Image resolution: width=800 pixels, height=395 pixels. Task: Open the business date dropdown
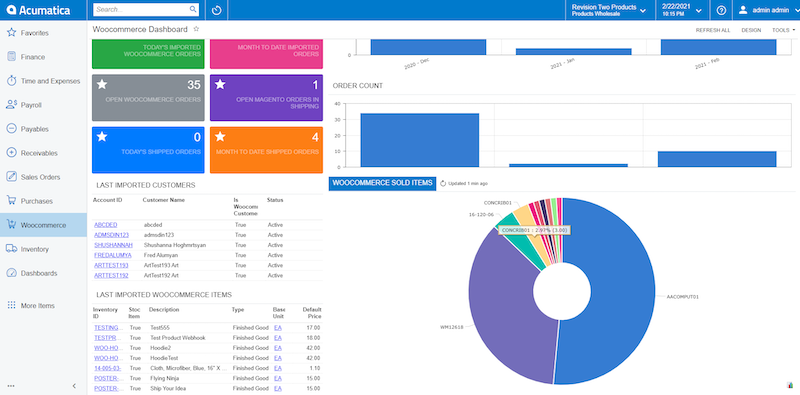coord(682,10)
